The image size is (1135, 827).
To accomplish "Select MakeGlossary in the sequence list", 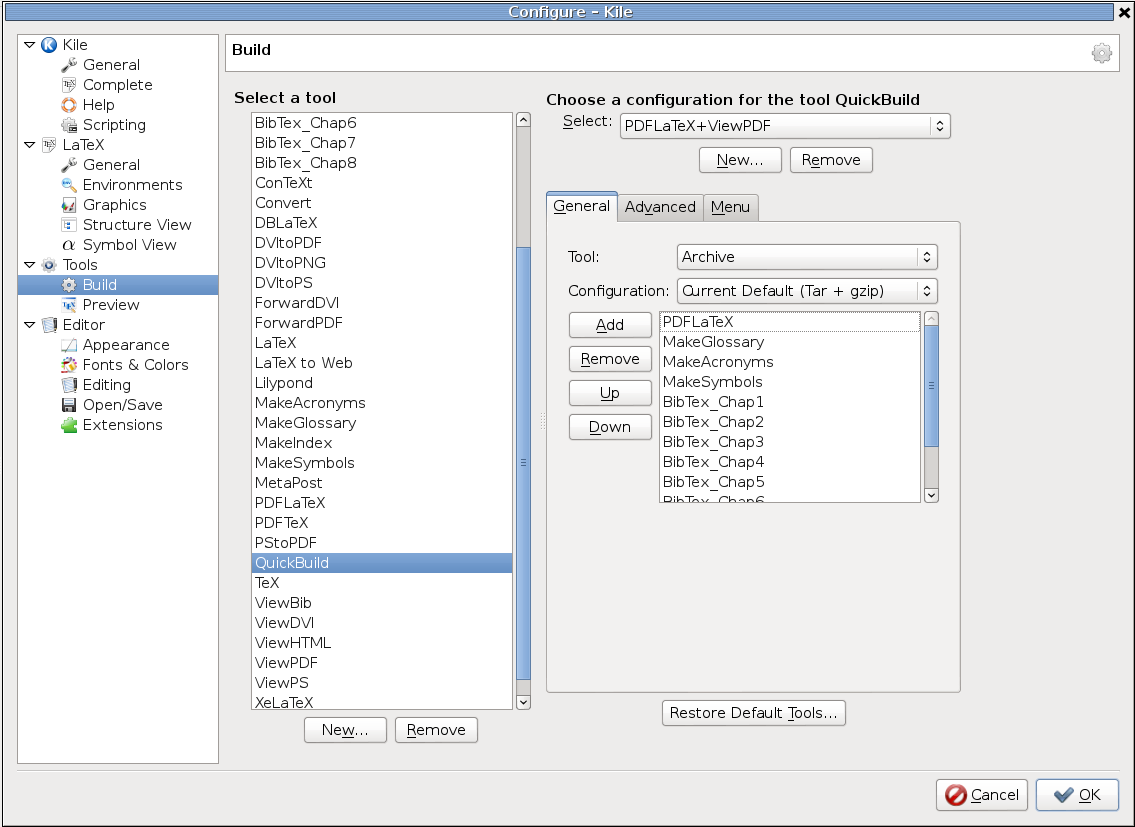I will click(790, 342).
